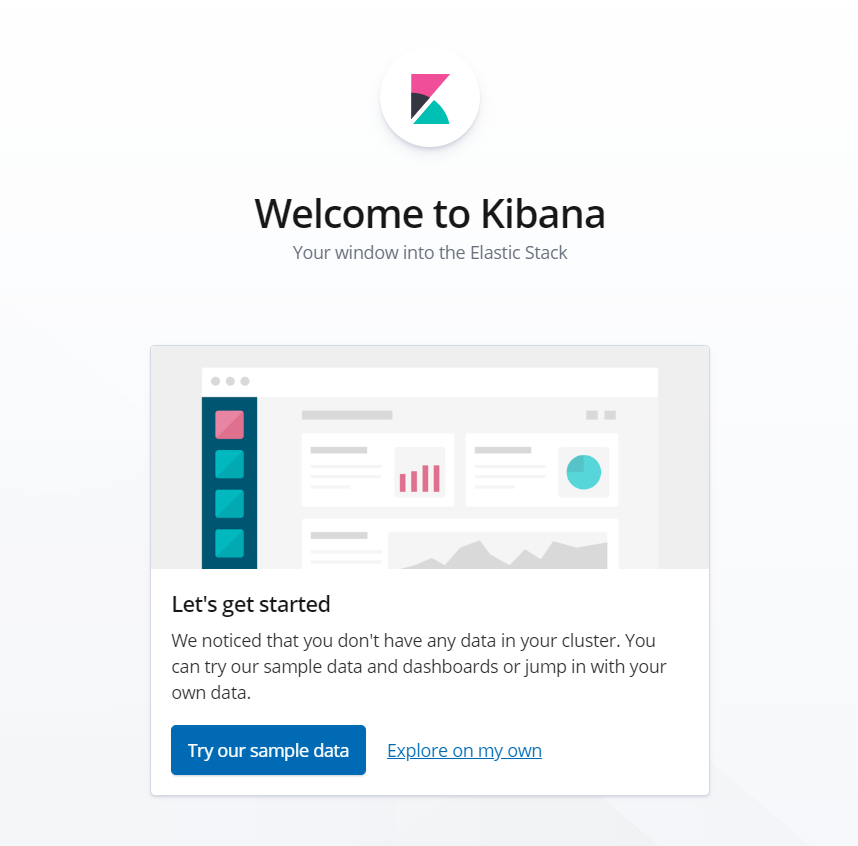858x846 pixels.
Task: Click the Your window into the Elastic Stack subtitle
Action: [x=430, y=252]
